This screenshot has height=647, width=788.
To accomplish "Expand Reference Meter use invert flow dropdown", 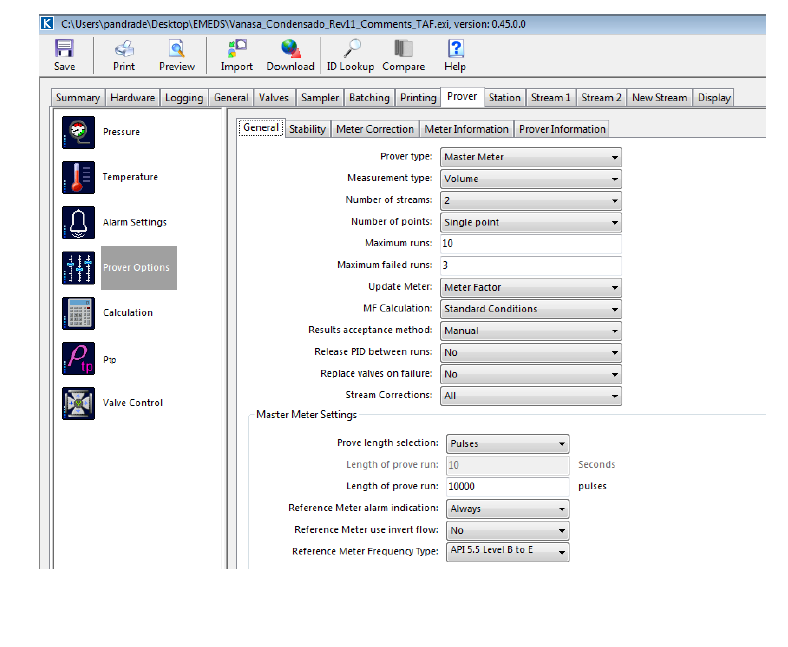I will point(508,530).
